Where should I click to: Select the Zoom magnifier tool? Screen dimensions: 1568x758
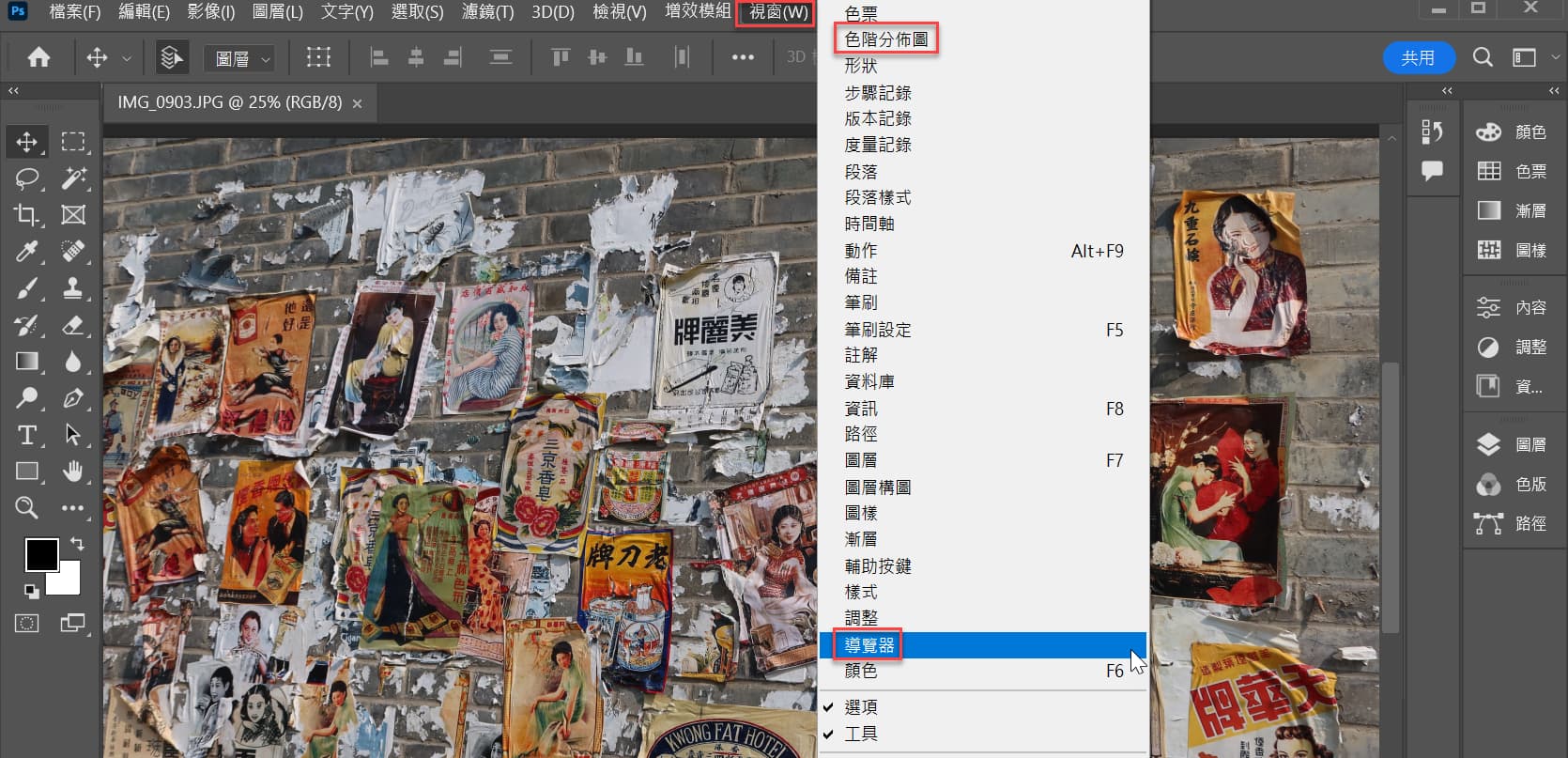point(26,508)
